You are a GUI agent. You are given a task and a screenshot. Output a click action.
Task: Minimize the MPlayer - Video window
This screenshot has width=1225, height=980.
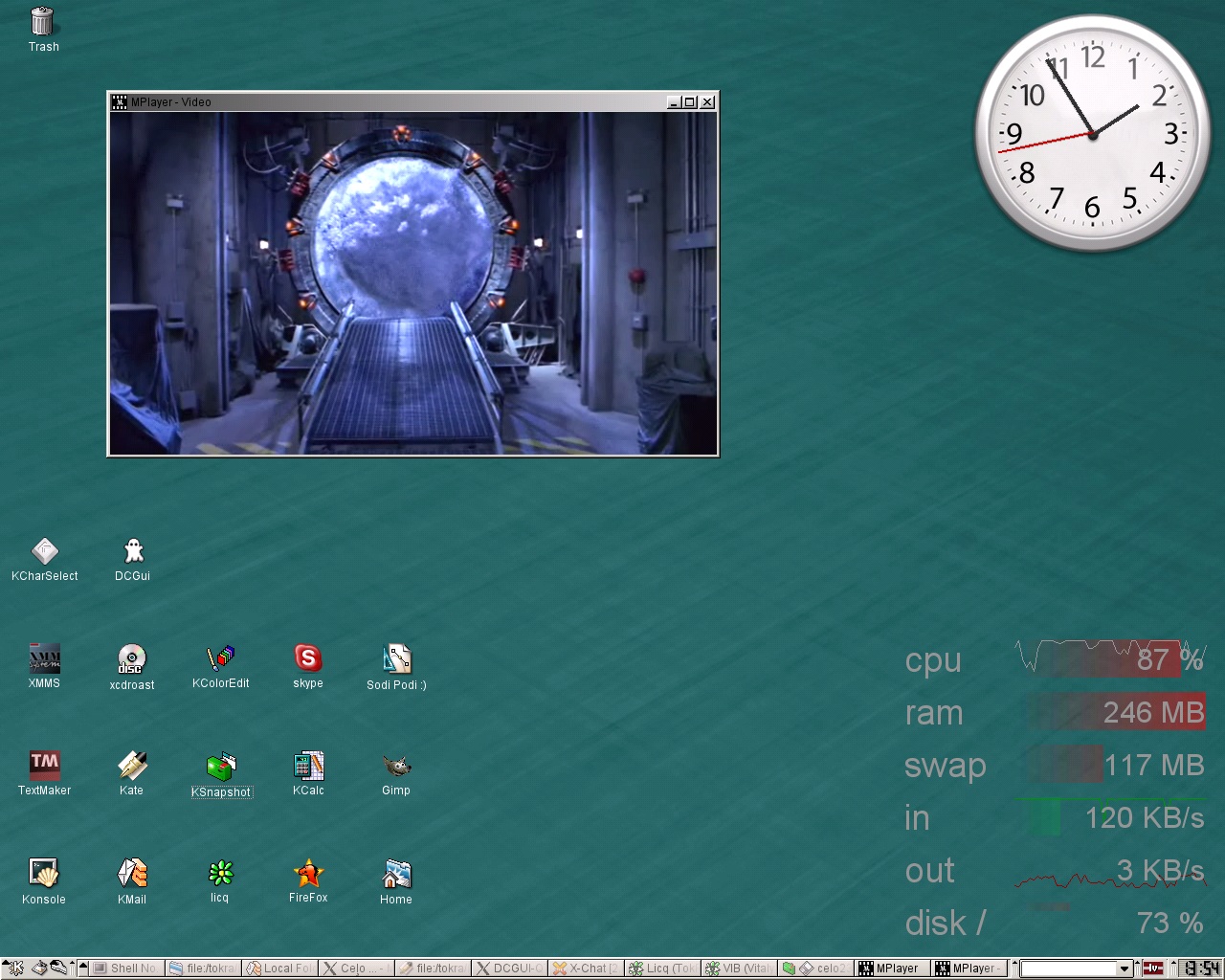tap(674, 102)
